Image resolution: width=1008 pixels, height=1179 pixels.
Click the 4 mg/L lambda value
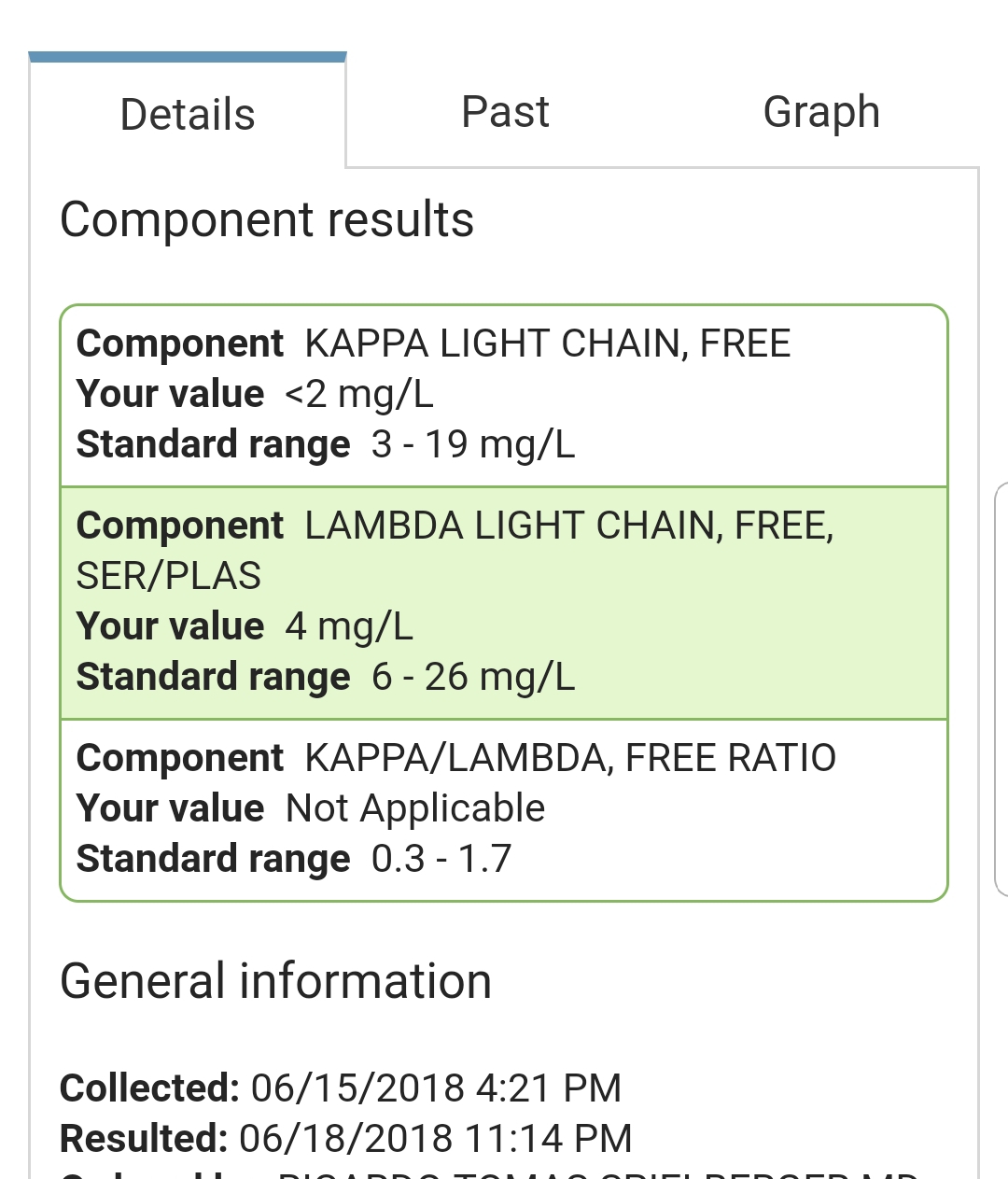349,626
